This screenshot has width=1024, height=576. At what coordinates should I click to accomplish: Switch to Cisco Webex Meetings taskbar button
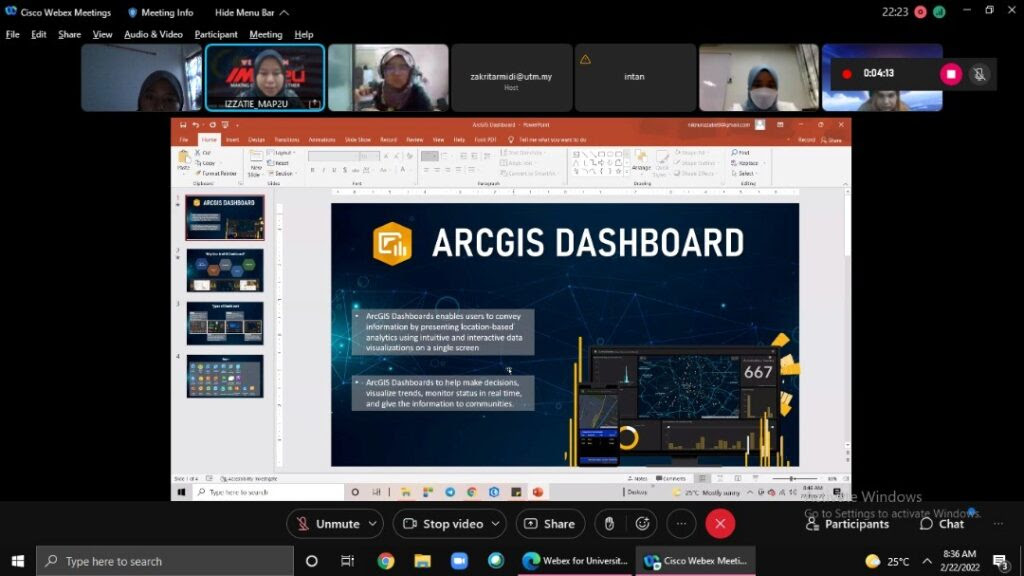tap(696, 561)
